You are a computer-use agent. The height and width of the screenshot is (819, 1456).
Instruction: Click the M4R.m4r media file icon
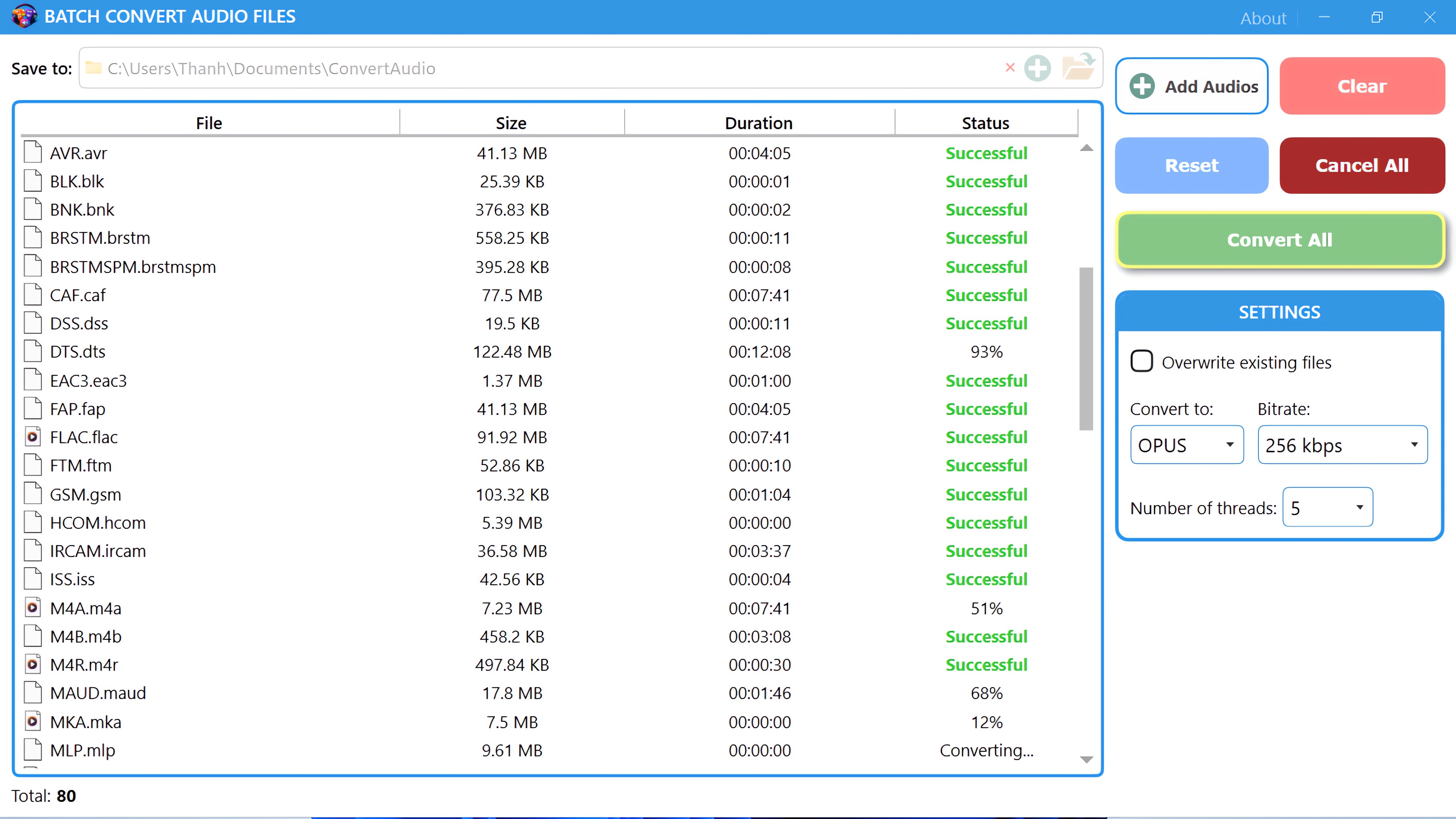coord(33,665)
